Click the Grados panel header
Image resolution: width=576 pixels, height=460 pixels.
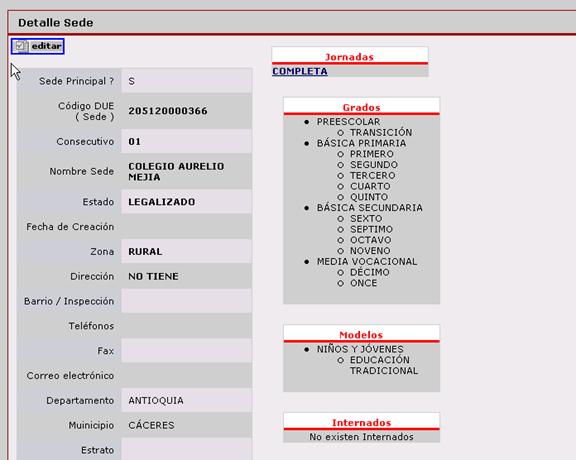tap(361, 107)
